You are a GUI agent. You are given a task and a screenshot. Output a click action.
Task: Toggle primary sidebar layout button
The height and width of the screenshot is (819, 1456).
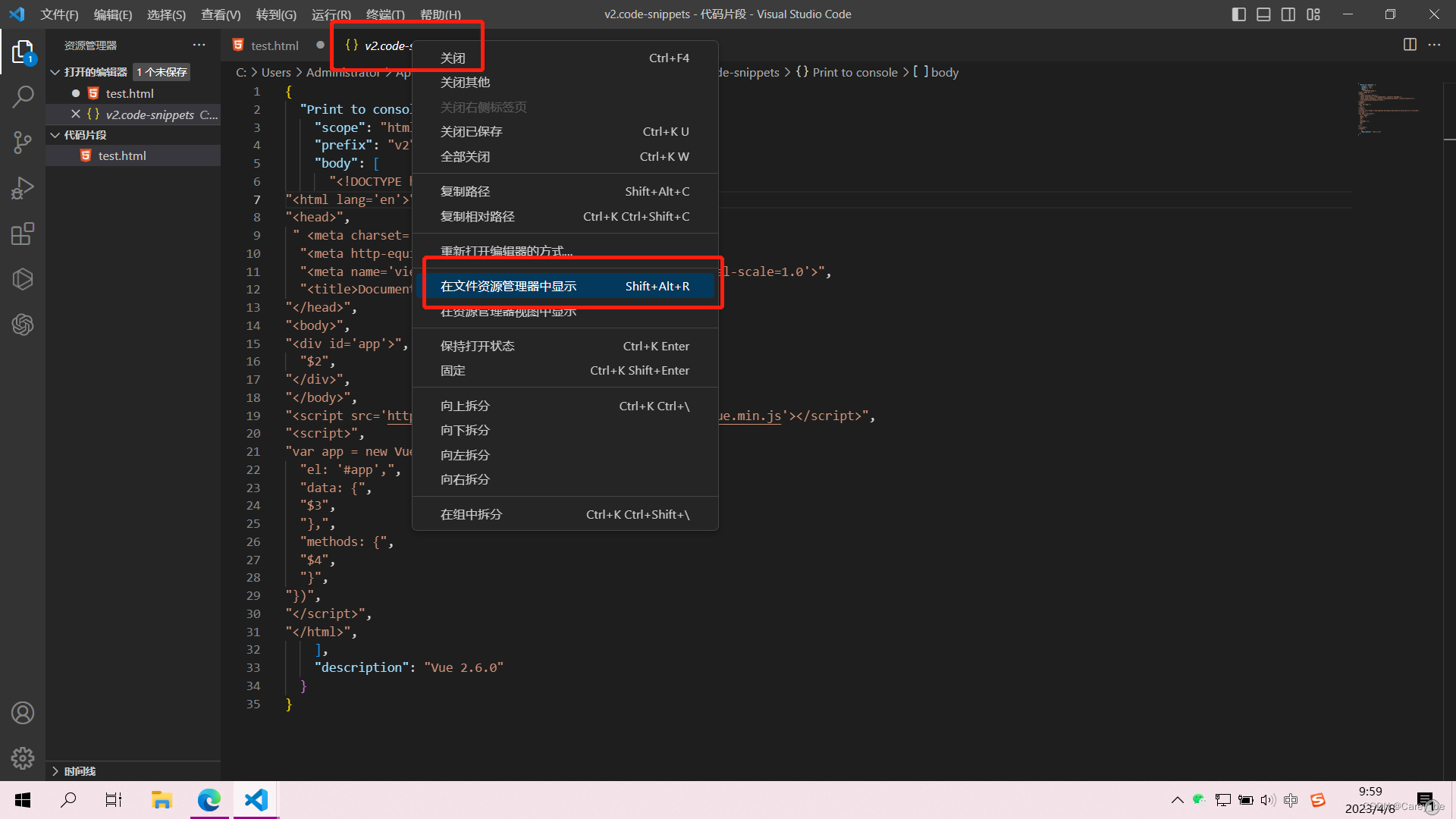point(1239,14)
